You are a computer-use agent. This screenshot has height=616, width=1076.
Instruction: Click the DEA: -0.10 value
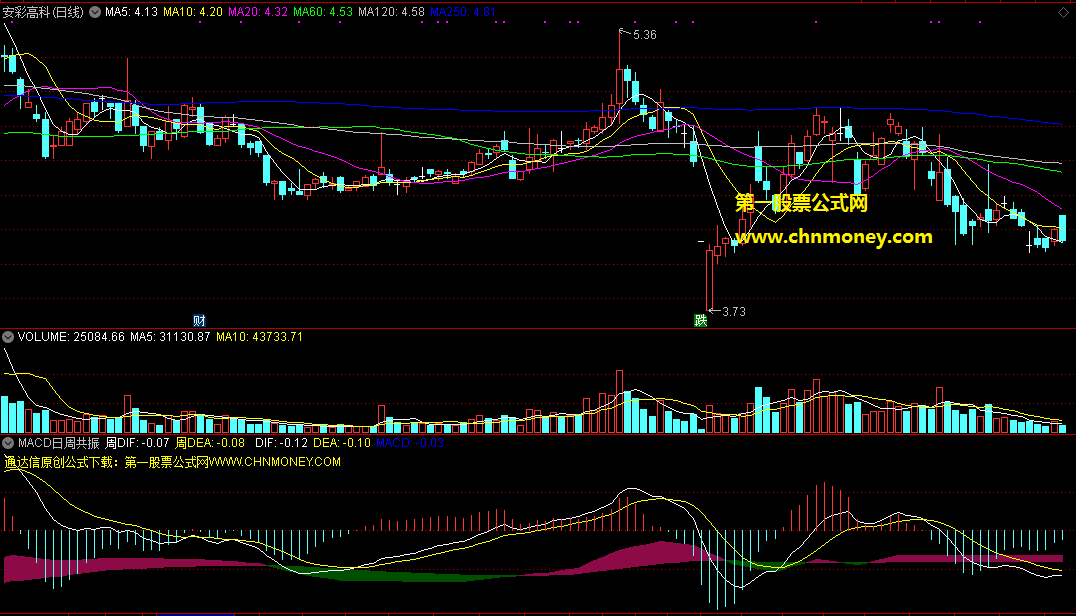(x=342, y=443)
